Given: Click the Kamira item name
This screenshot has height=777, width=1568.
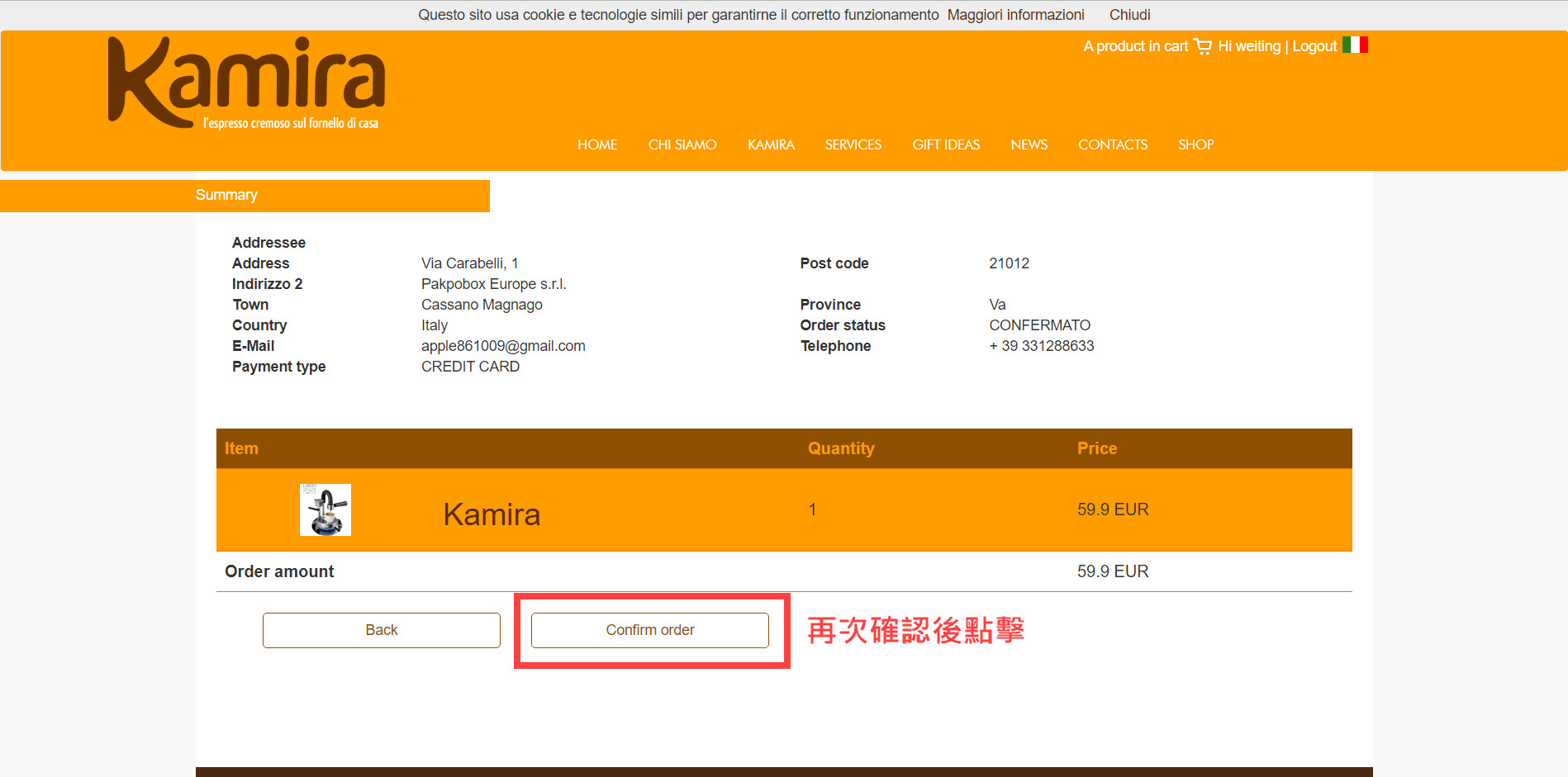Looking at the screenshot, I should click(492, 514).
